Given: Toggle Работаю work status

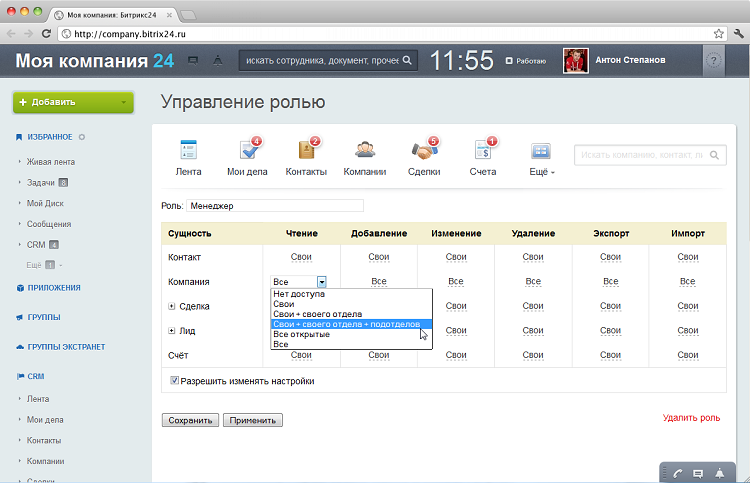Looking at the screenshot, I should (526, 61).
